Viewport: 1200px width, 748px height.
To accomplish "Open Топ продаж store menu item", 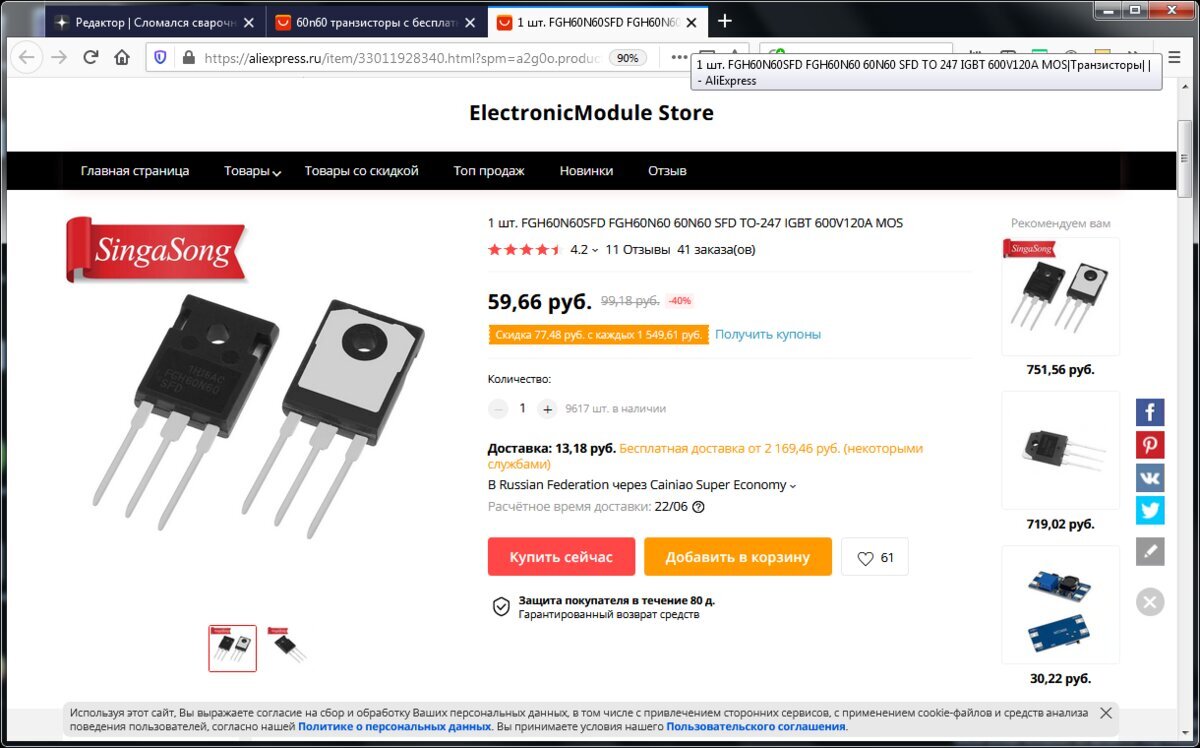I will pos(489,171).
